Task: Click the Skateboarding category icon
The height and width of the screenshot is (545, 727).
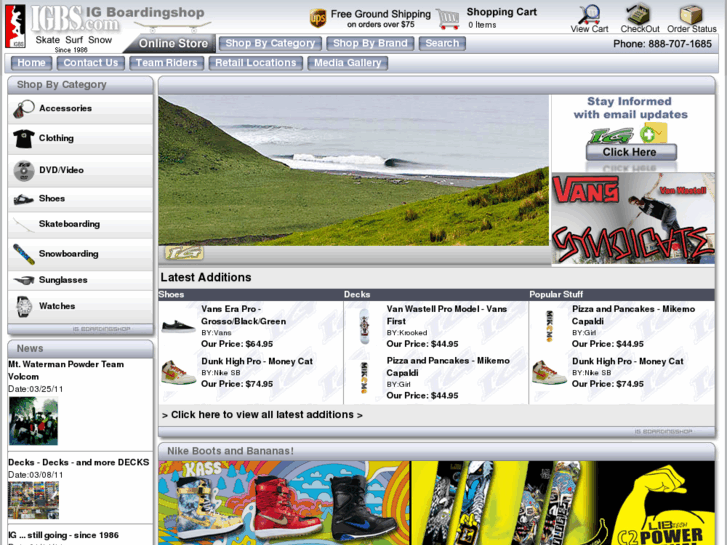Action: point(24,224)
